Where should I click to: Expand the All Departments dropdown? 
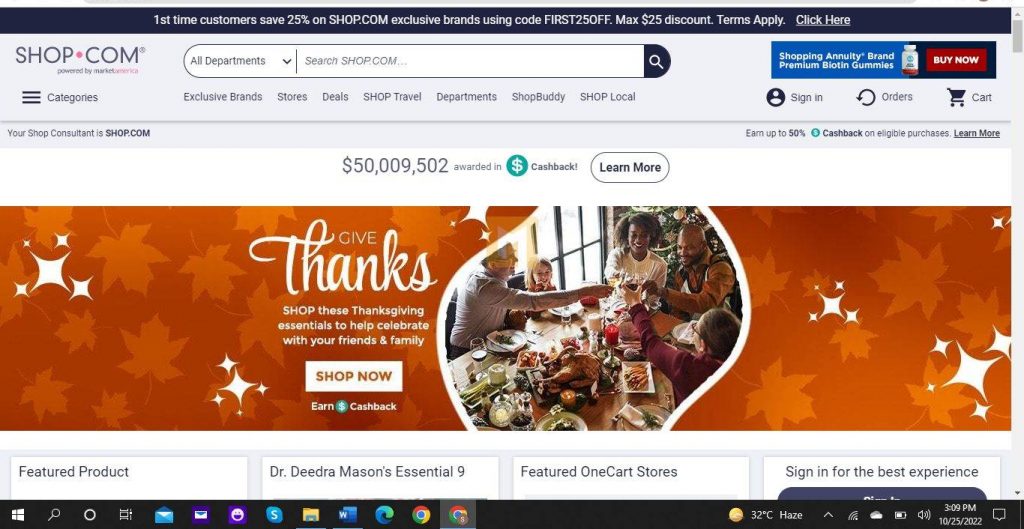(240, 61)
